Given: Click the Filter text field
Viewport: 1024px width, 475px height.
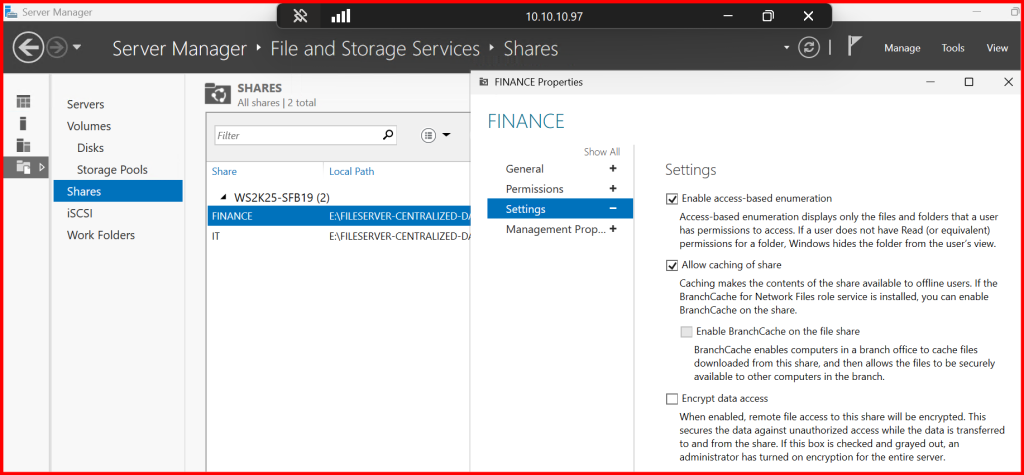Looking at the screenshot, I should coord(296,135).
